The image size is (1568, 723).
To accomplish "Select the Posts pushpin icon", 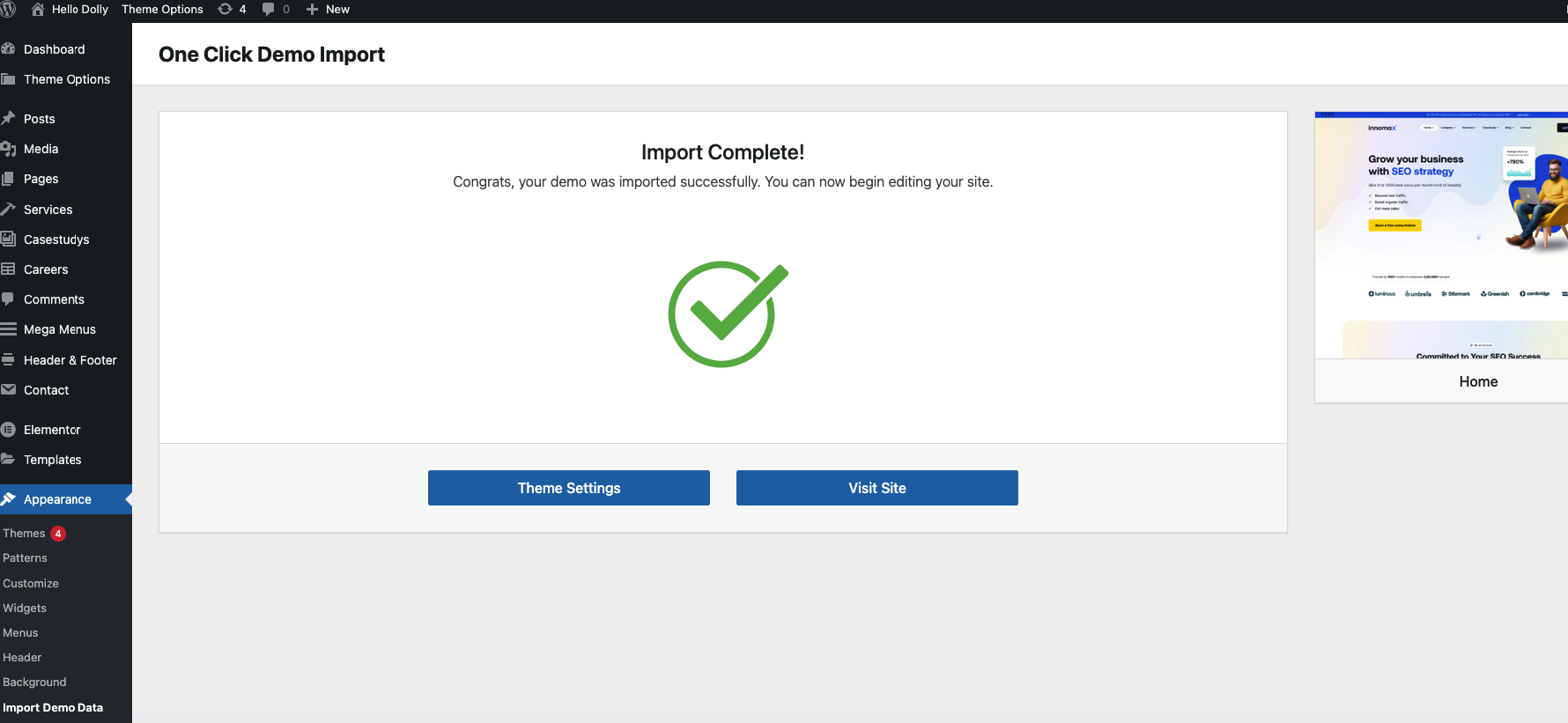I will point(9,119).
